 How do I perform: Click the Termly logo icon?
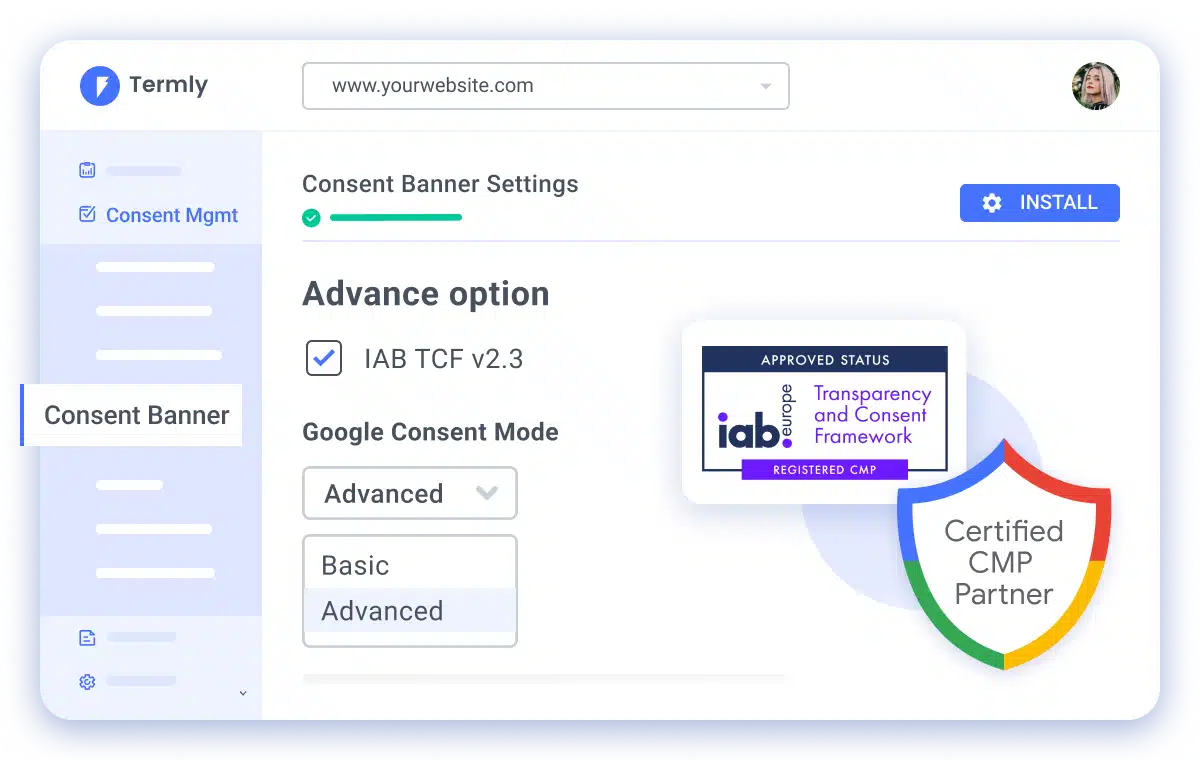click(99, 86)
